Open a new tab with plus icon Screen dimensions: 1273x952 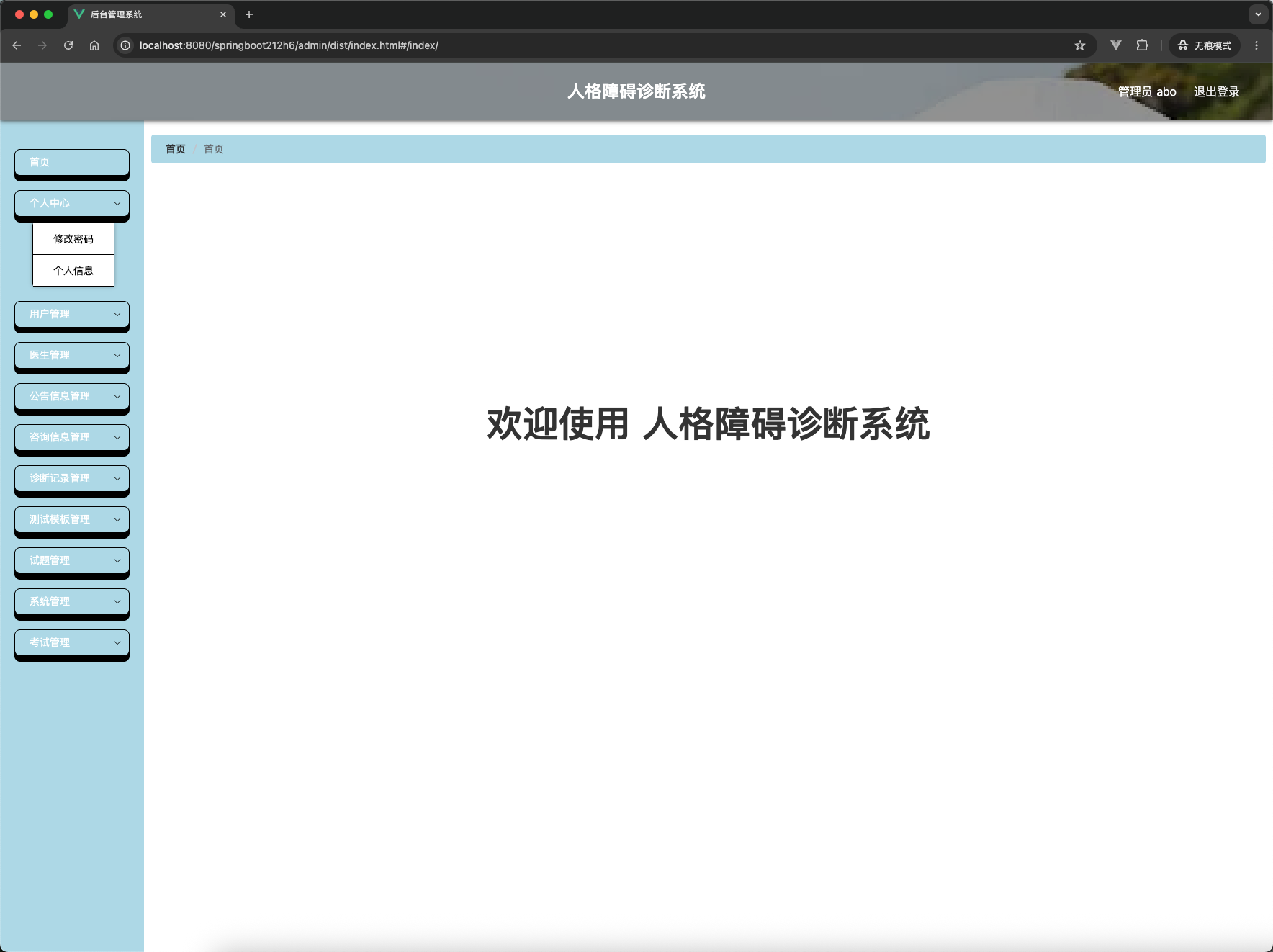point(249,14)
